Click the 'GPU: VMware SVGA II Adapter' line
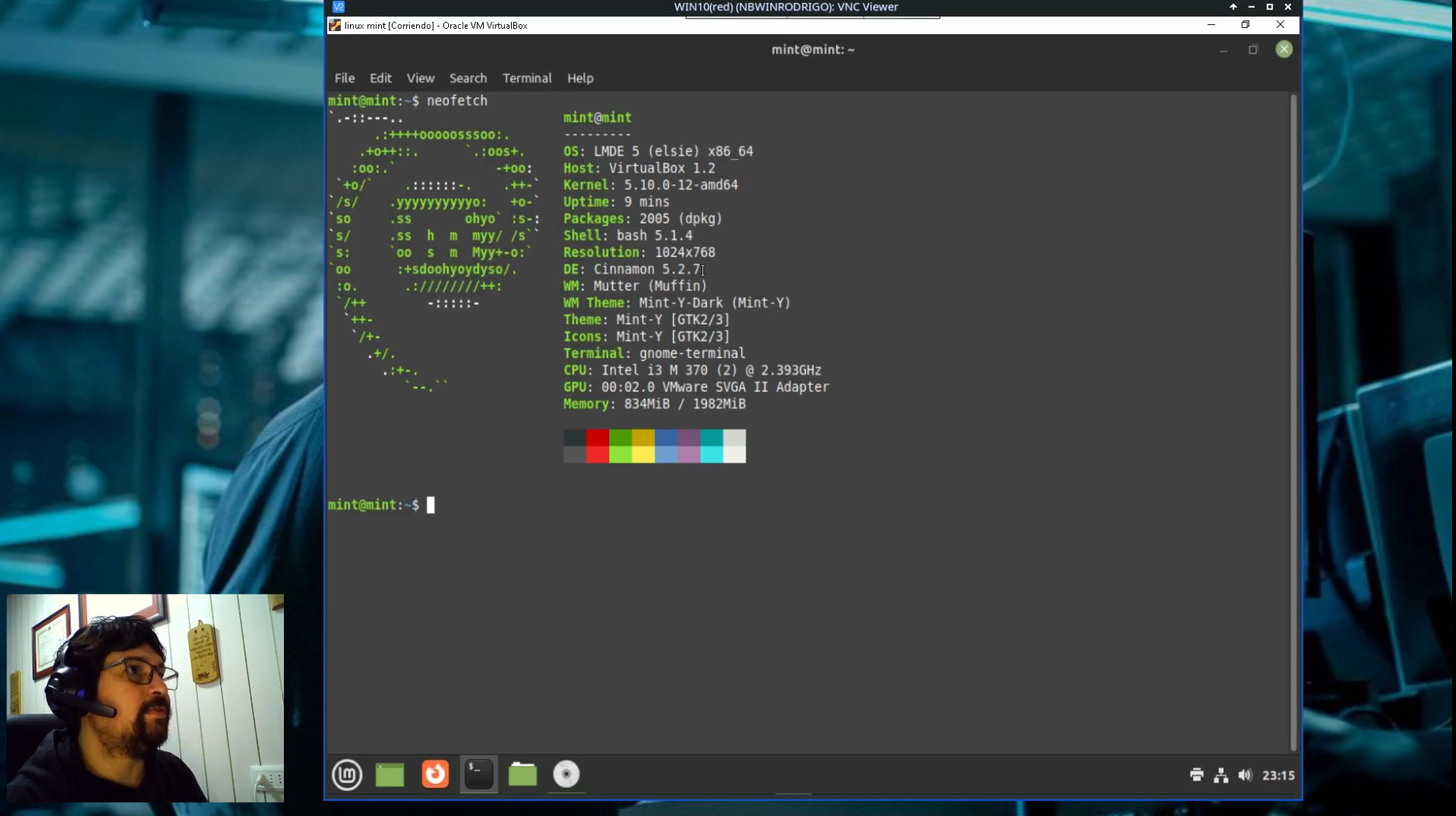 (696, 387)
